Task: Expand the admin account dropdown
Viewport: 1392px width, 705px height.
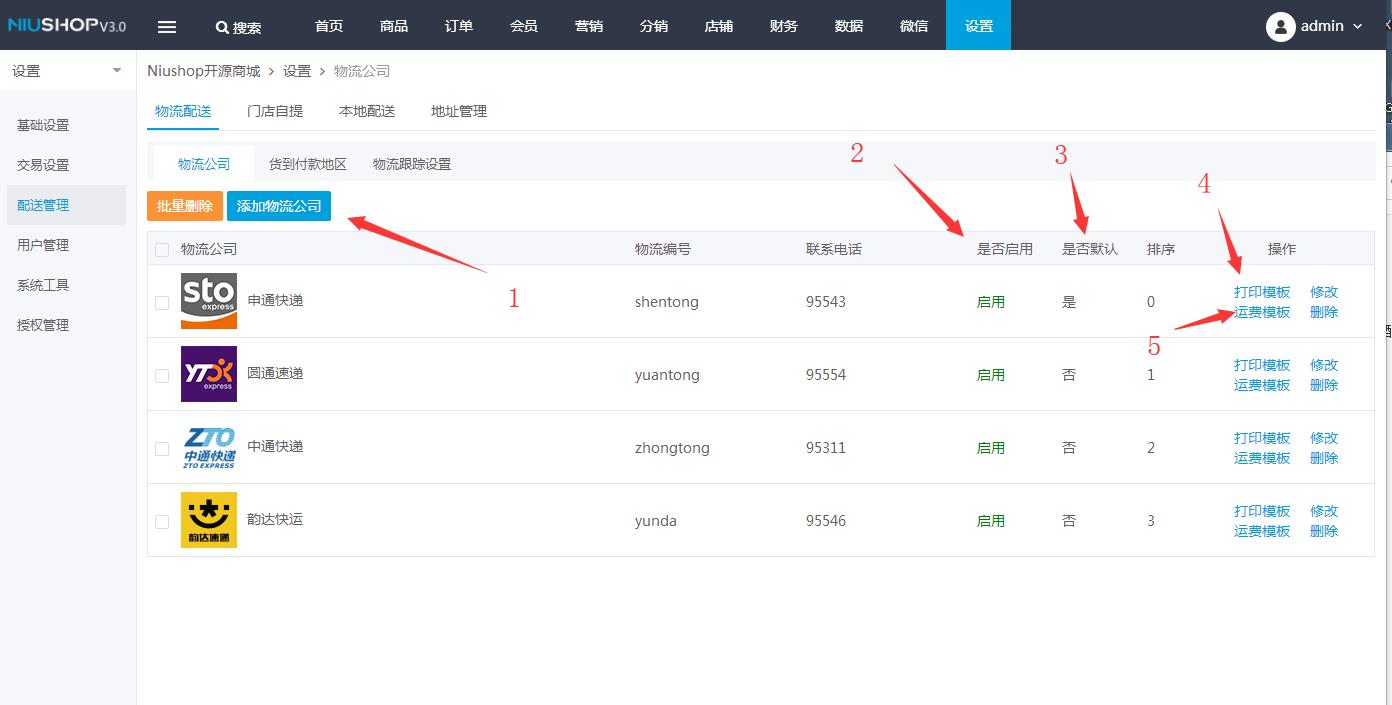Action: tap(1356, 26)
